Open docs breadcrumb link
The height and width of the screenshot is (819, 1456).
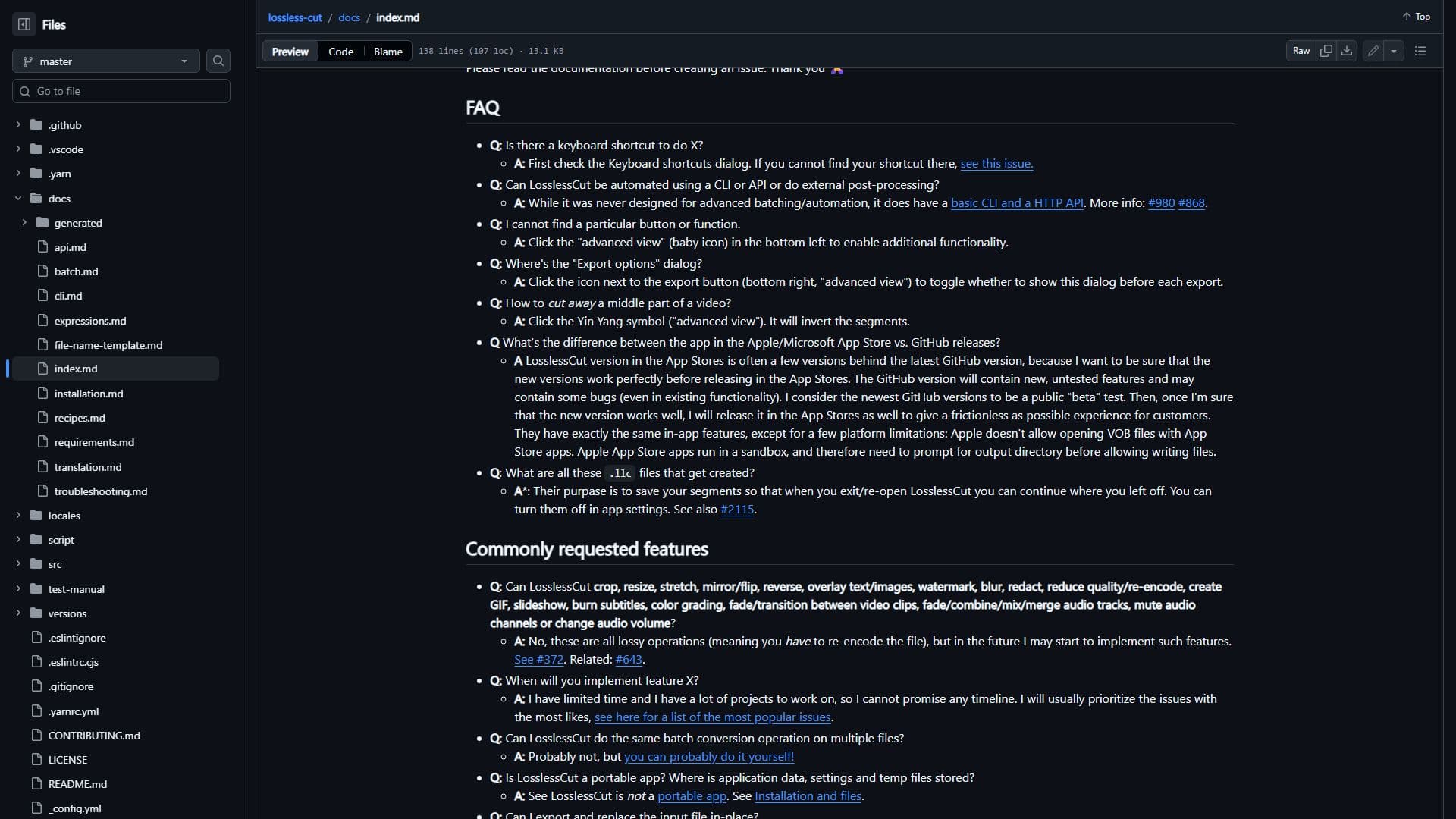click(349, 17)
